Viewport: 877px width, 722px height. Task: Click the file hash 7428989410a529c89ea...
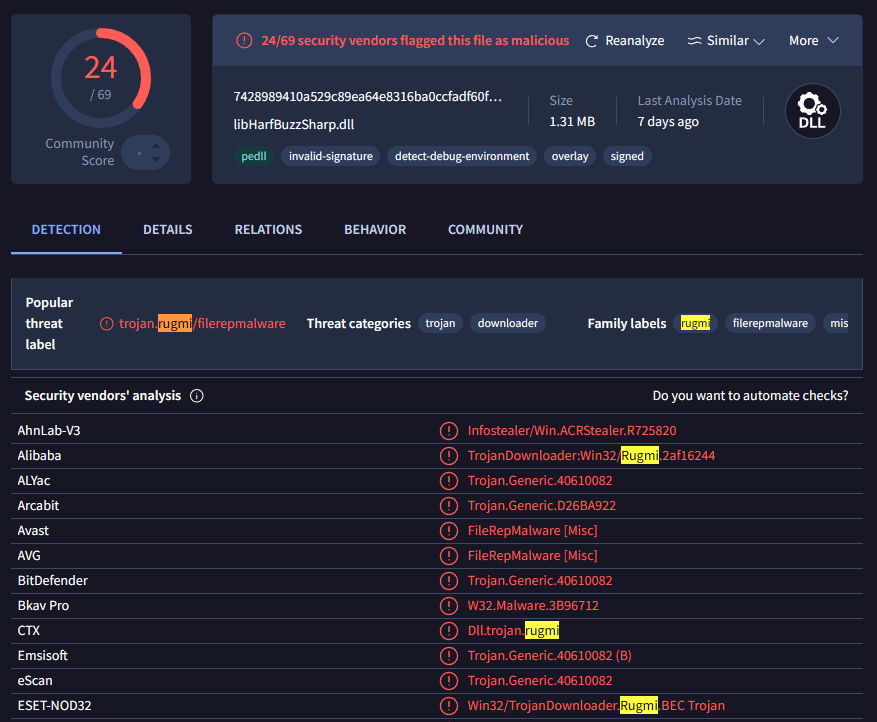tap(367, 97)
